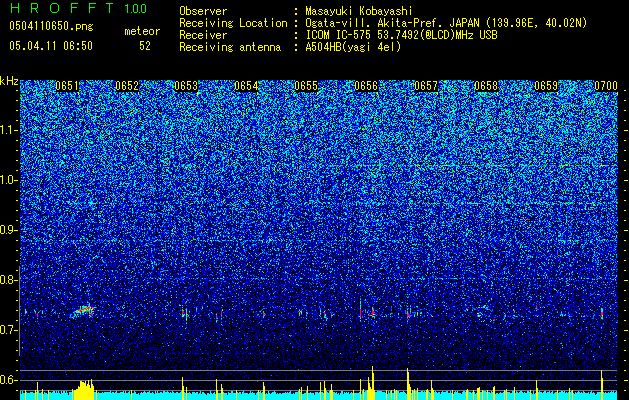
Task: Click the antenna text A504HB(yagi 4el)
Action: point(353,47)
